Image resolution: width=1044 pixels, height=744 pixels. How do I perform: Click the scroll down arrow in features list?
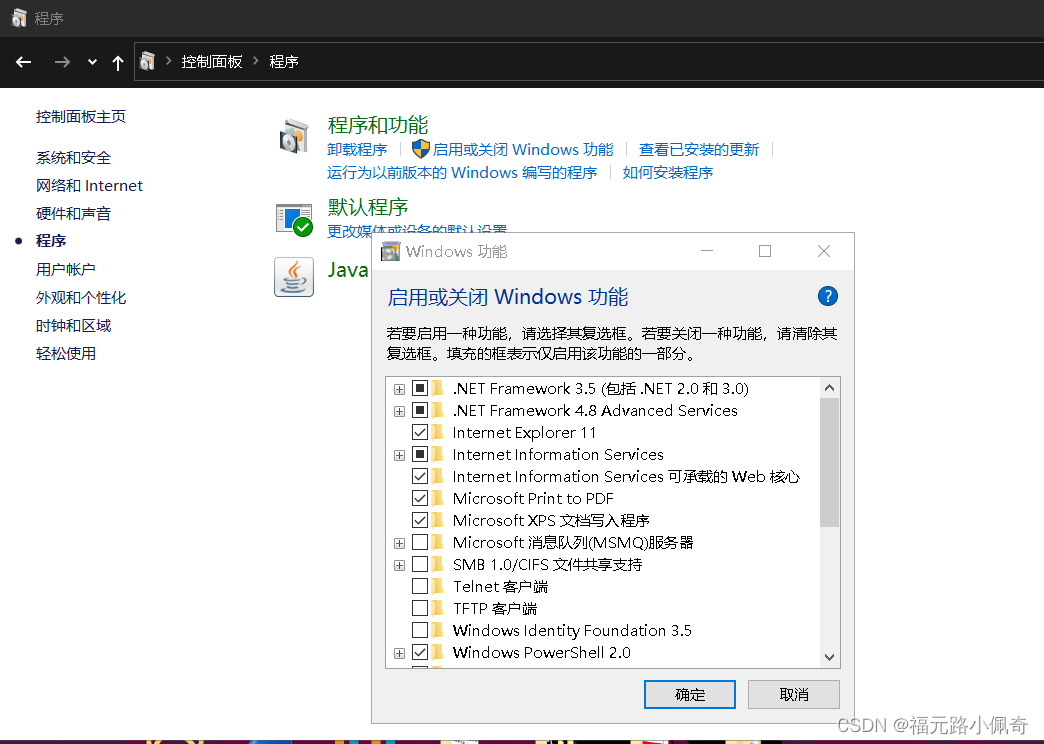coord(829,657)
